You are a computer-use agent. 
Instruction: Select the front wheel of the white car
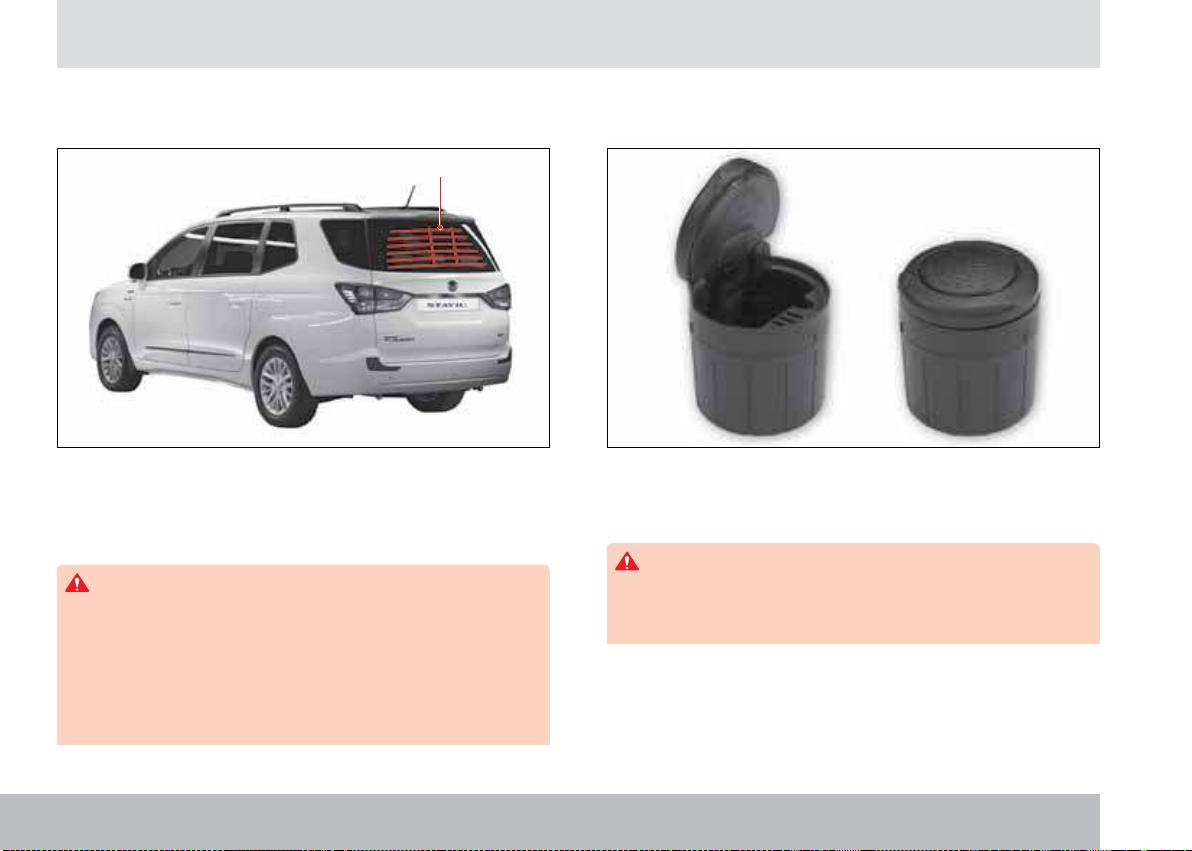(114, 359)
